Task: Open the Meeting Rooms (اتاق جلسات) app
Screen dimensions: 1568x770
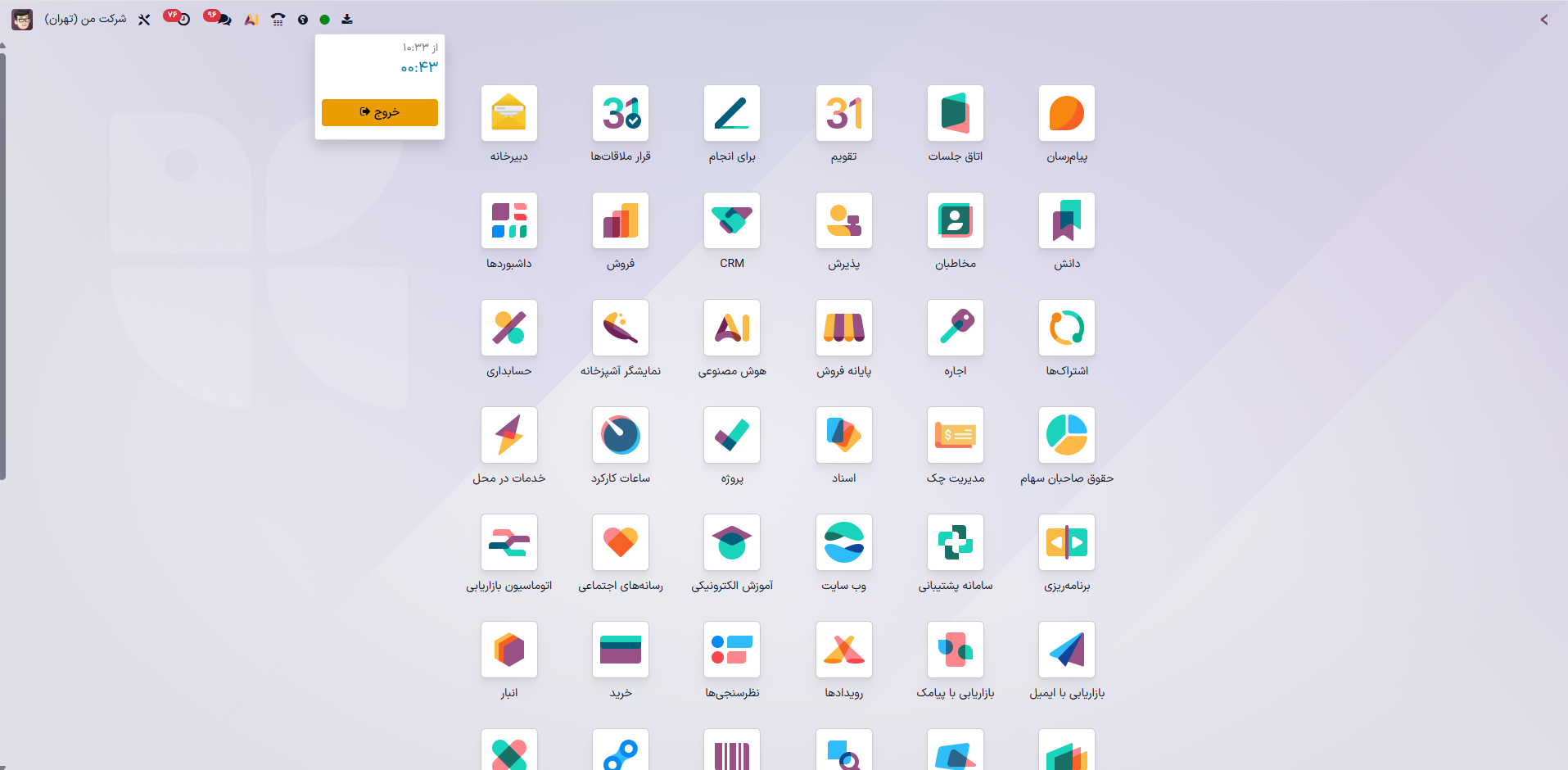Action: click(956, 113)
